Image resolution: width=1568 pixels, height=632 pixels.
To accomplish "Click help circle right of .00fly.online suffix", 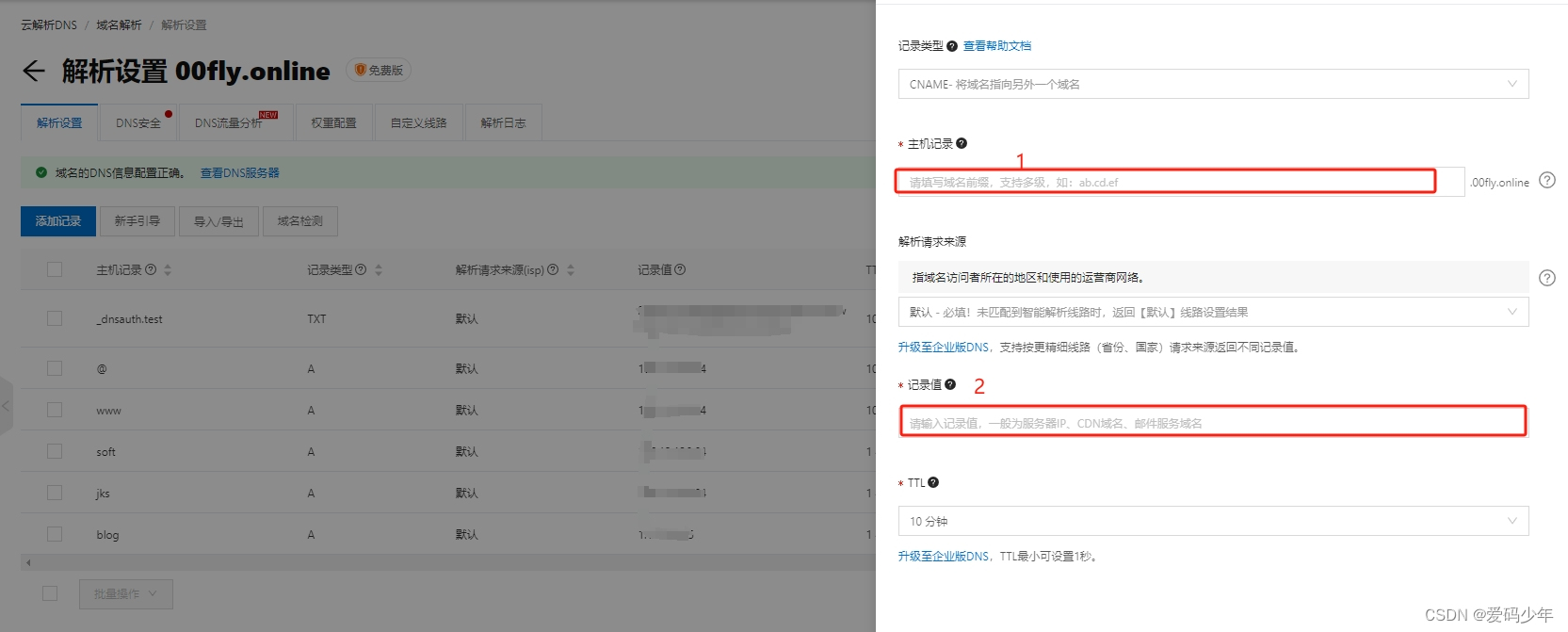I will [x=1547, y=181].
